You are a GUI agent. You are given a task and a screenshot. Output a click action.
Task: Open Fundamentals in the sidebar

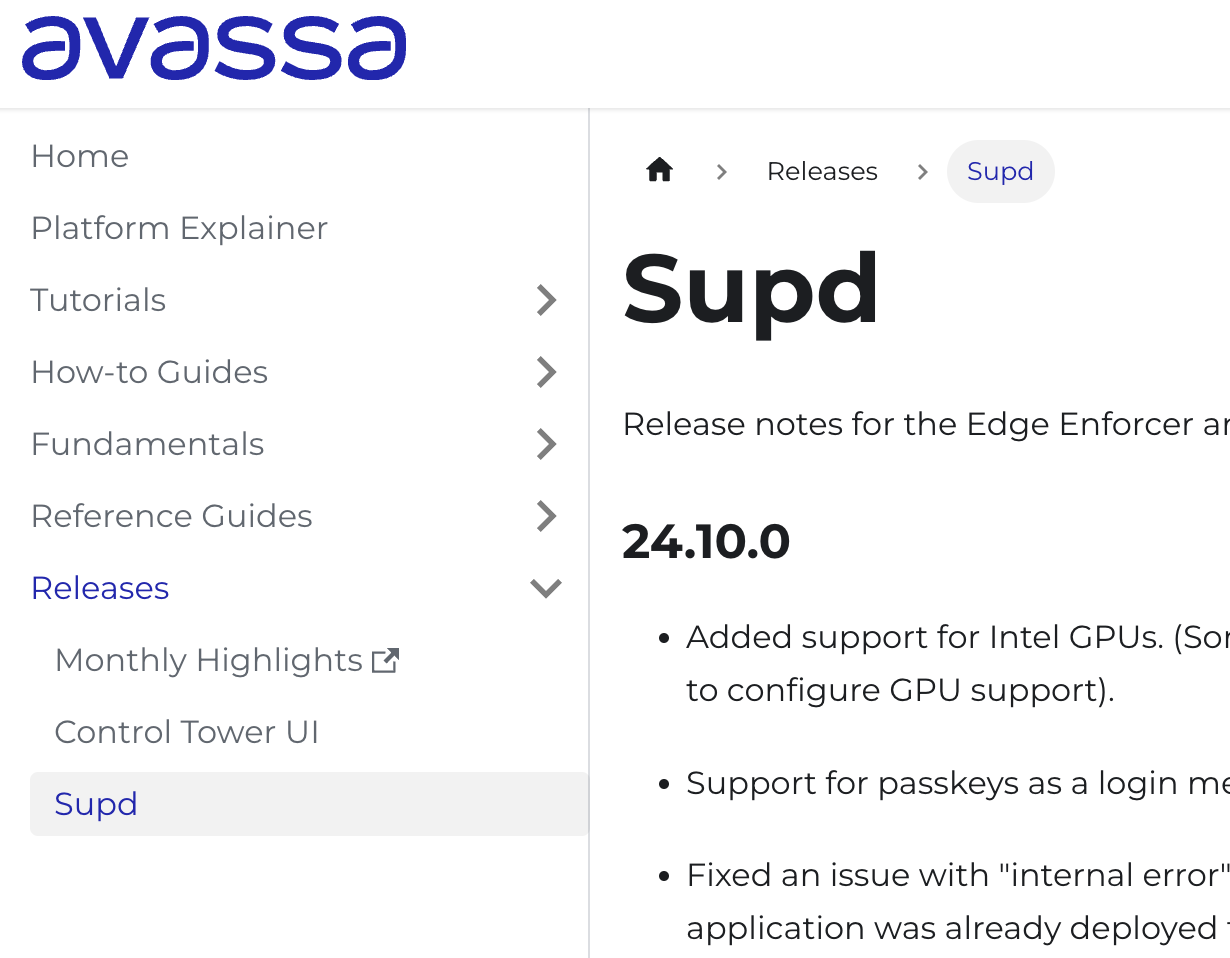pyautogui.click(x=147, y=444)
